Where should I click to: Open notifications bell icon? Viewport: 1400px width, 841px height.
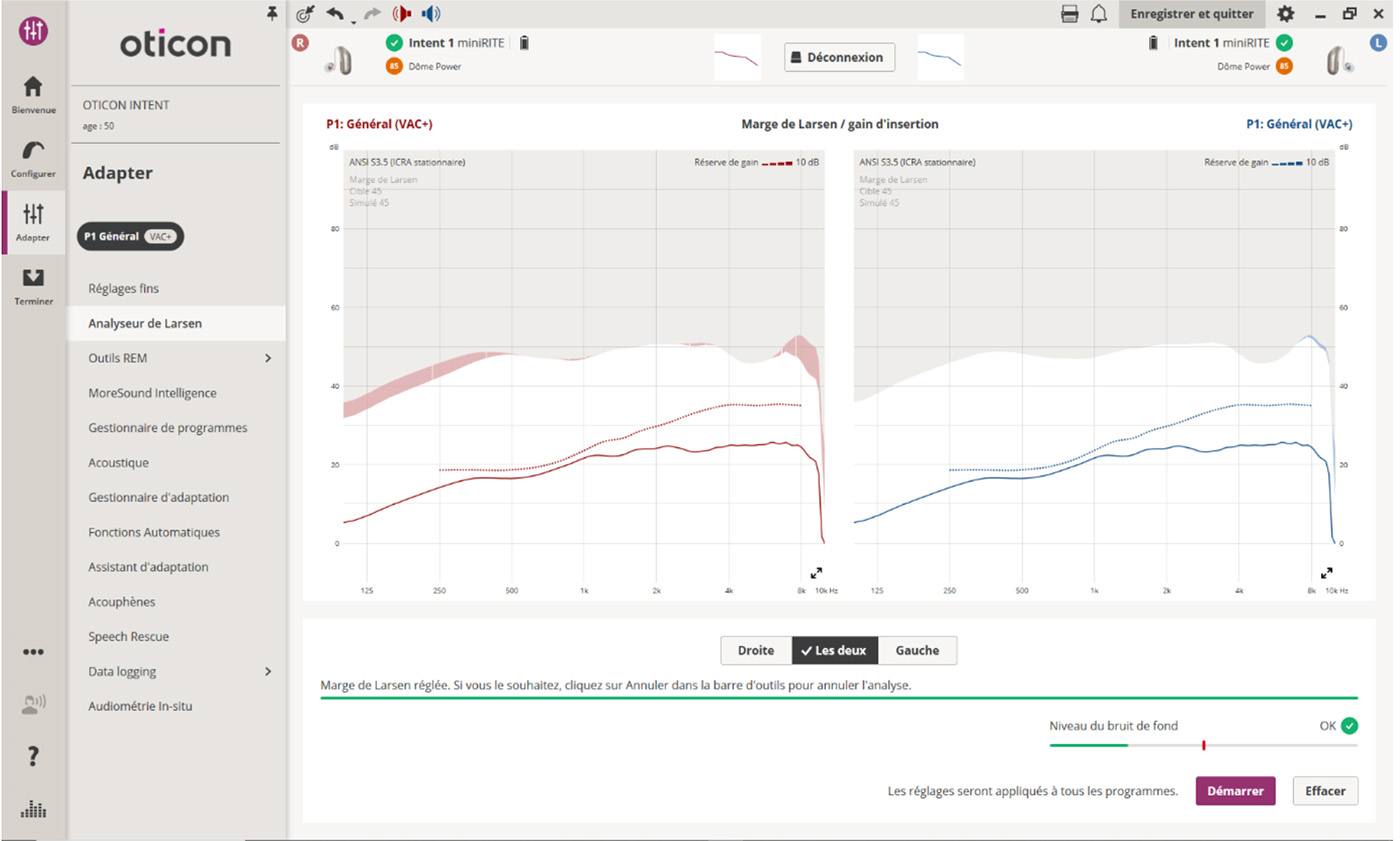click(x=1098, y=14)
